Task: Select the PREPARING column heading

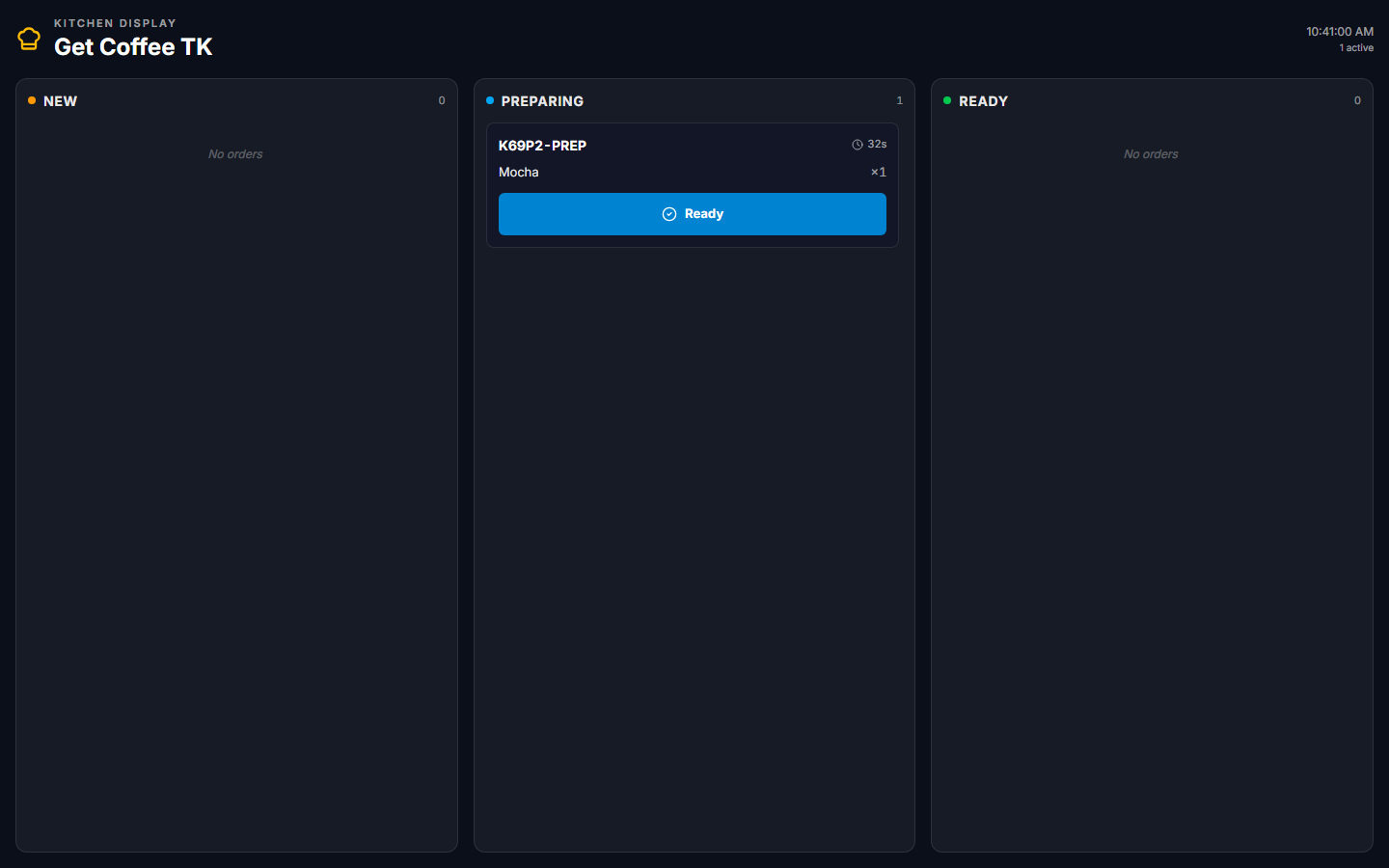Action: [542, 101]
